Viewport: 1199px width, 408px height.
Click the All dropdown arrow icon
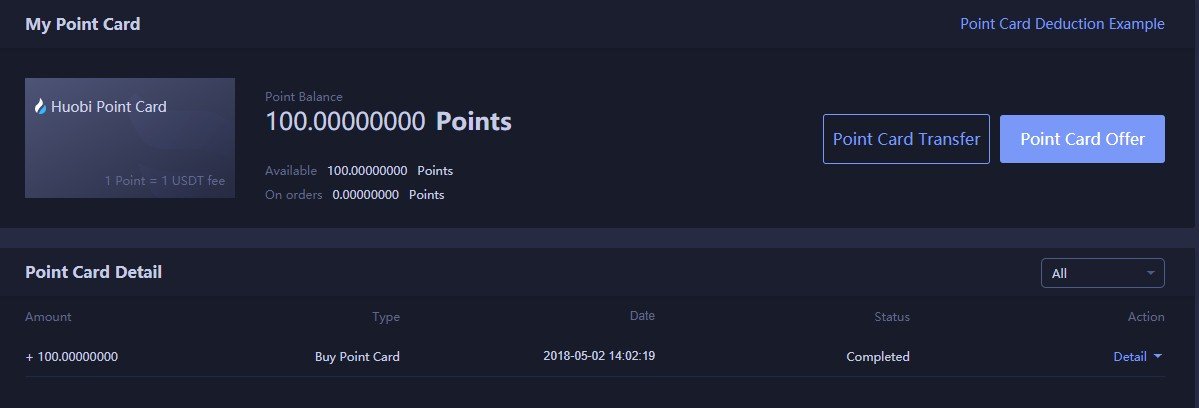tap(1151, 273)
